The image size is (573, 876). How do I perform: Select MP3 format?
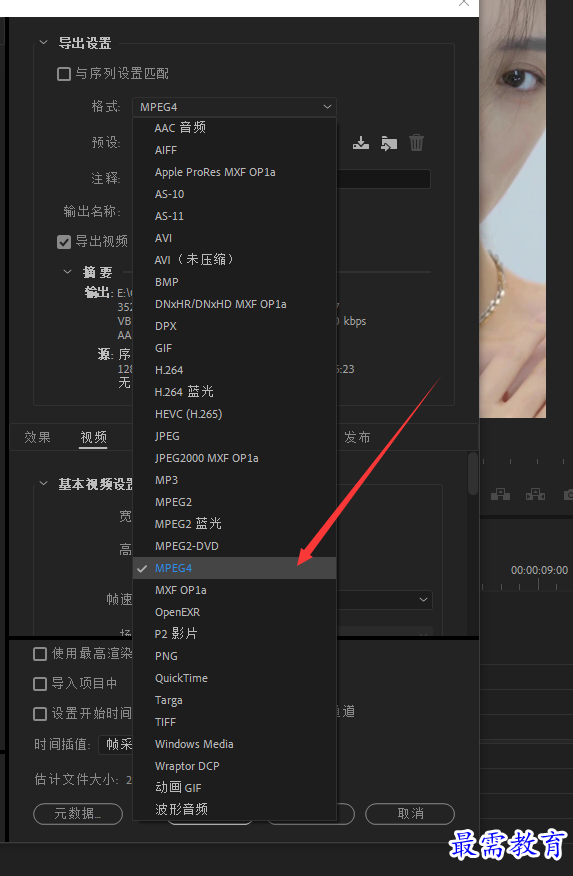[234, 480]
